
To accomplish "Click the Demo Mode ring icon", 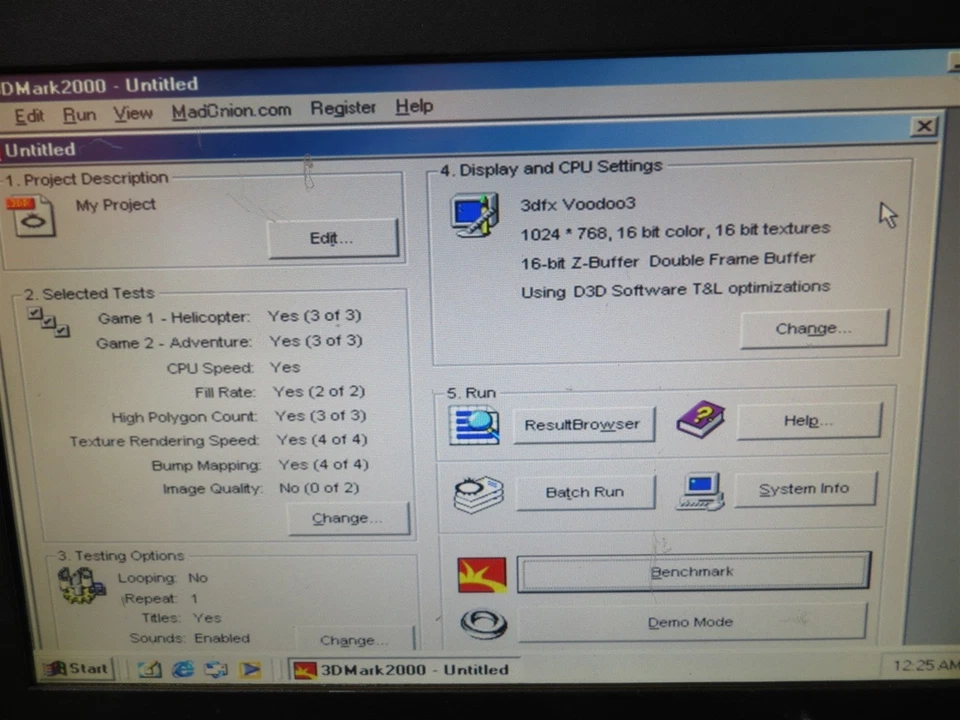I will (484, 624).
